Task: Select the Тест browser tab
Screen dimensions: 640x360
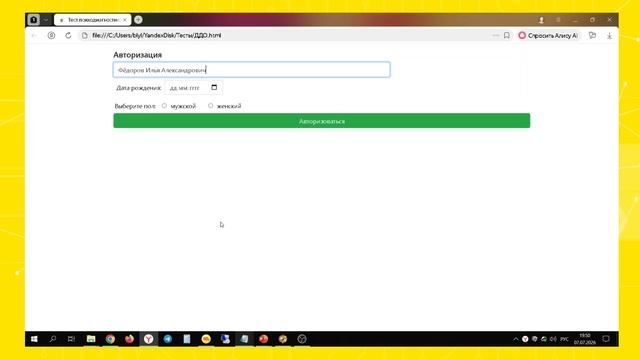Action: (x=93, y=20)
